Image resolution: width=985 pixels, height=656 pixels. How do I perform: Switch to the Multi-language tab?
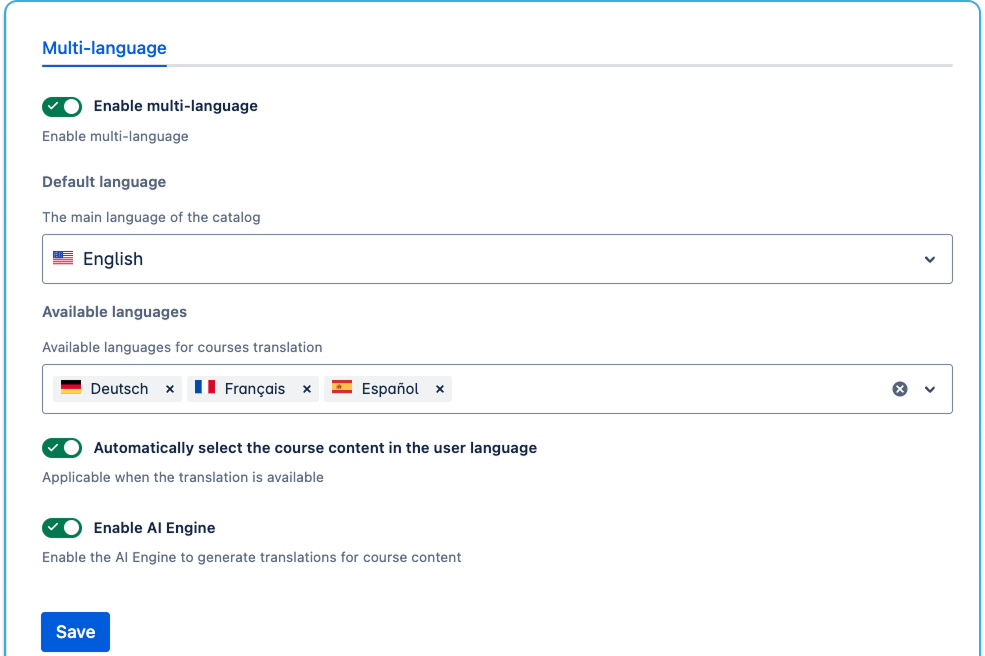[x=104, y=48]
